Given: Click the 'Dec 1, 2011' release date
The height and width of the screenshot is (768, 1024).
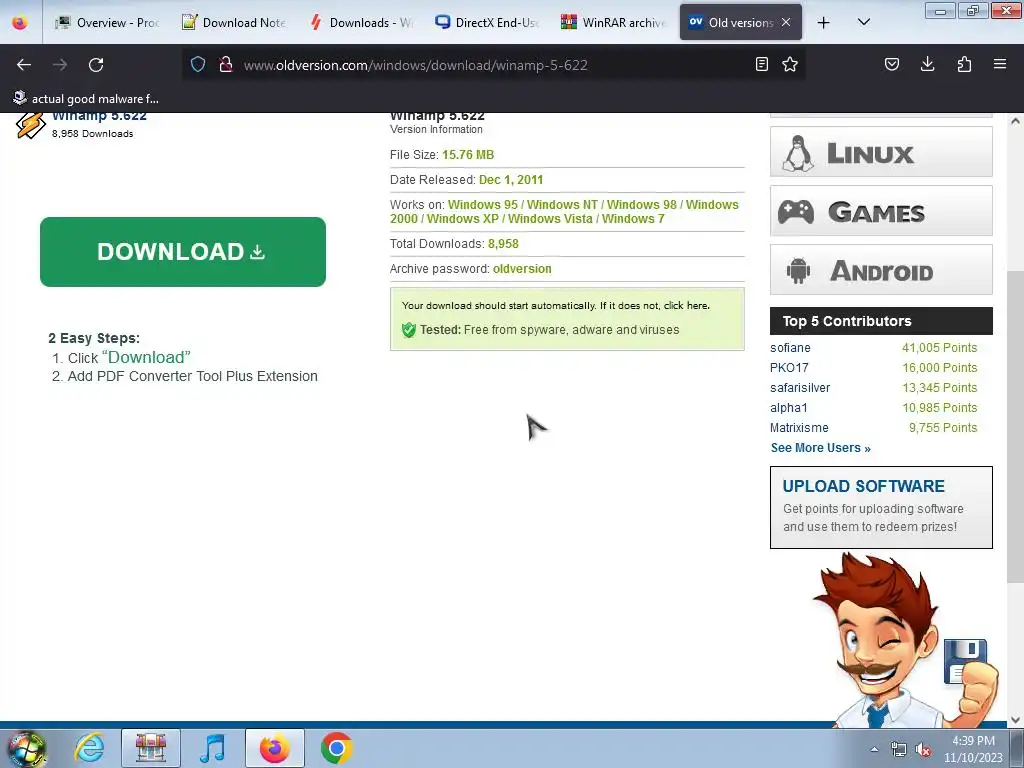Looking at the screenshot, I should tap(511, 180).
